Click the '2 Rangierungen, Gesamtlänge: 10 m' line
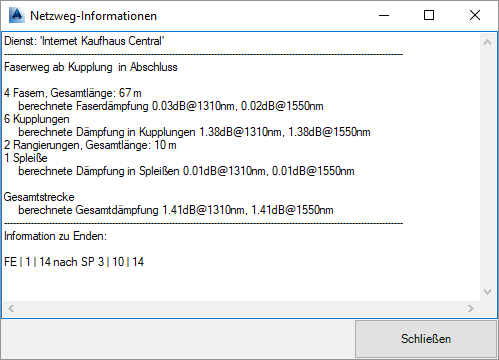The image size is (499, 360). click(90, 145)
